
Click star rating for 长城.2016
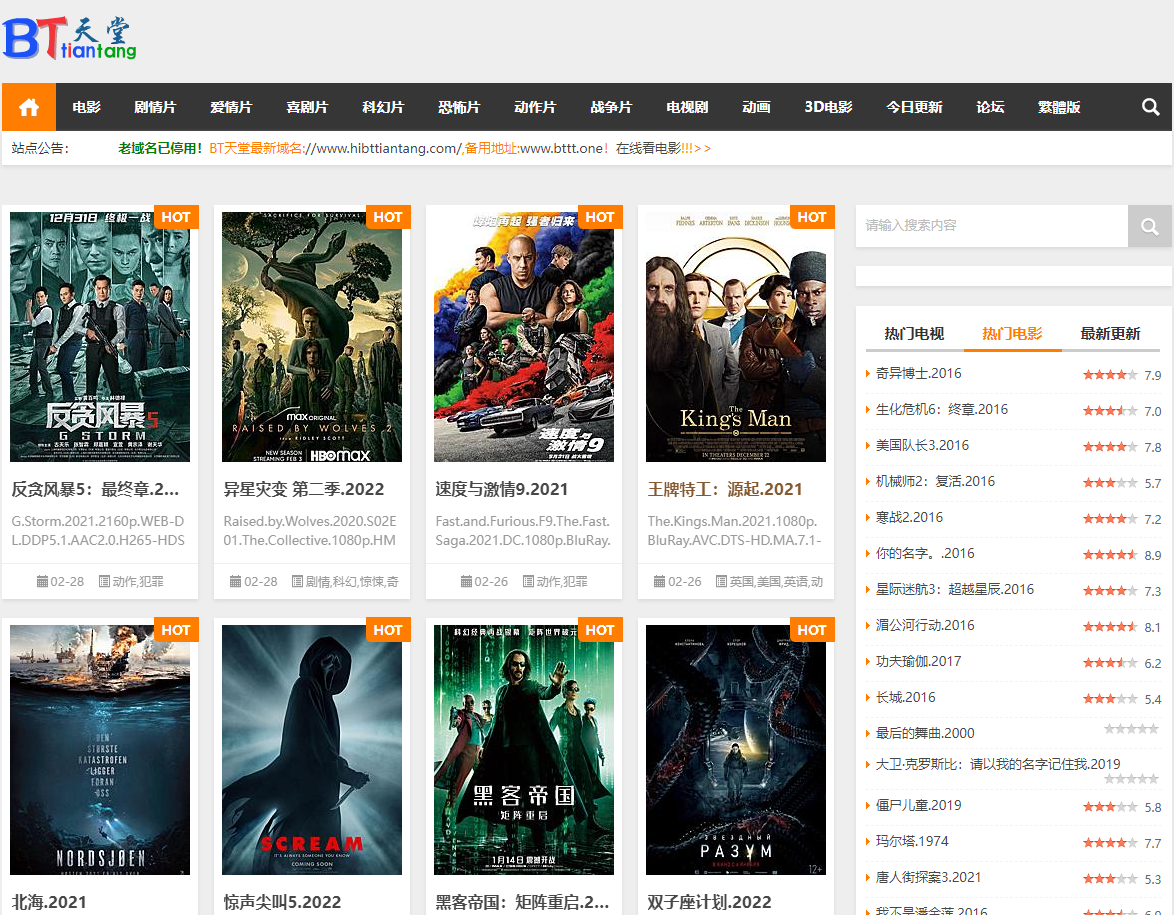click(x=1110, y=699)
